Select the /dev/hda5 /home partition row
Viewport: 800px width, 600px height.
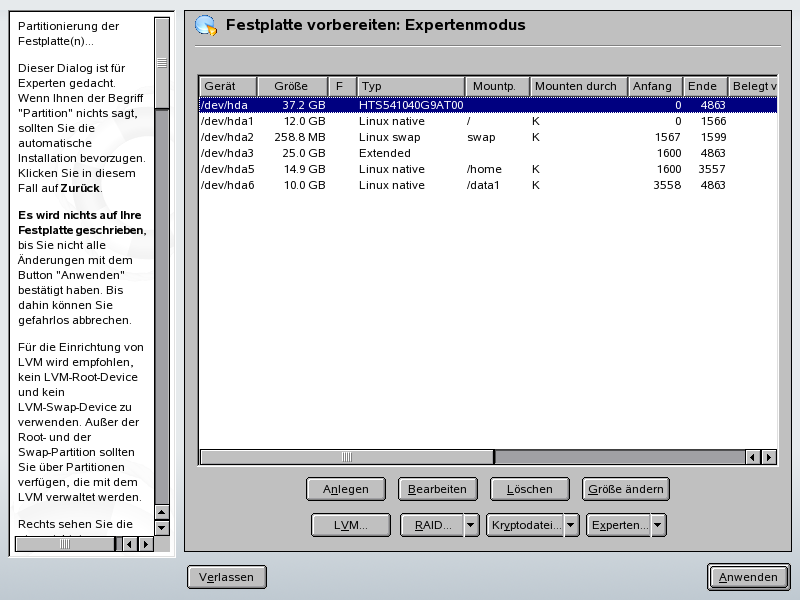(400, 169)
